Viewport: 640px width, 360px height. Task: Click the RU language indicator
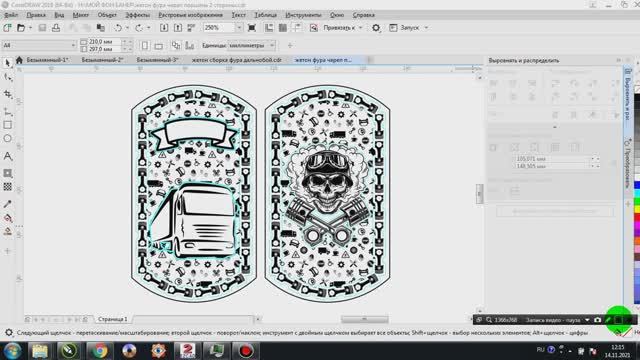point(540,349)
